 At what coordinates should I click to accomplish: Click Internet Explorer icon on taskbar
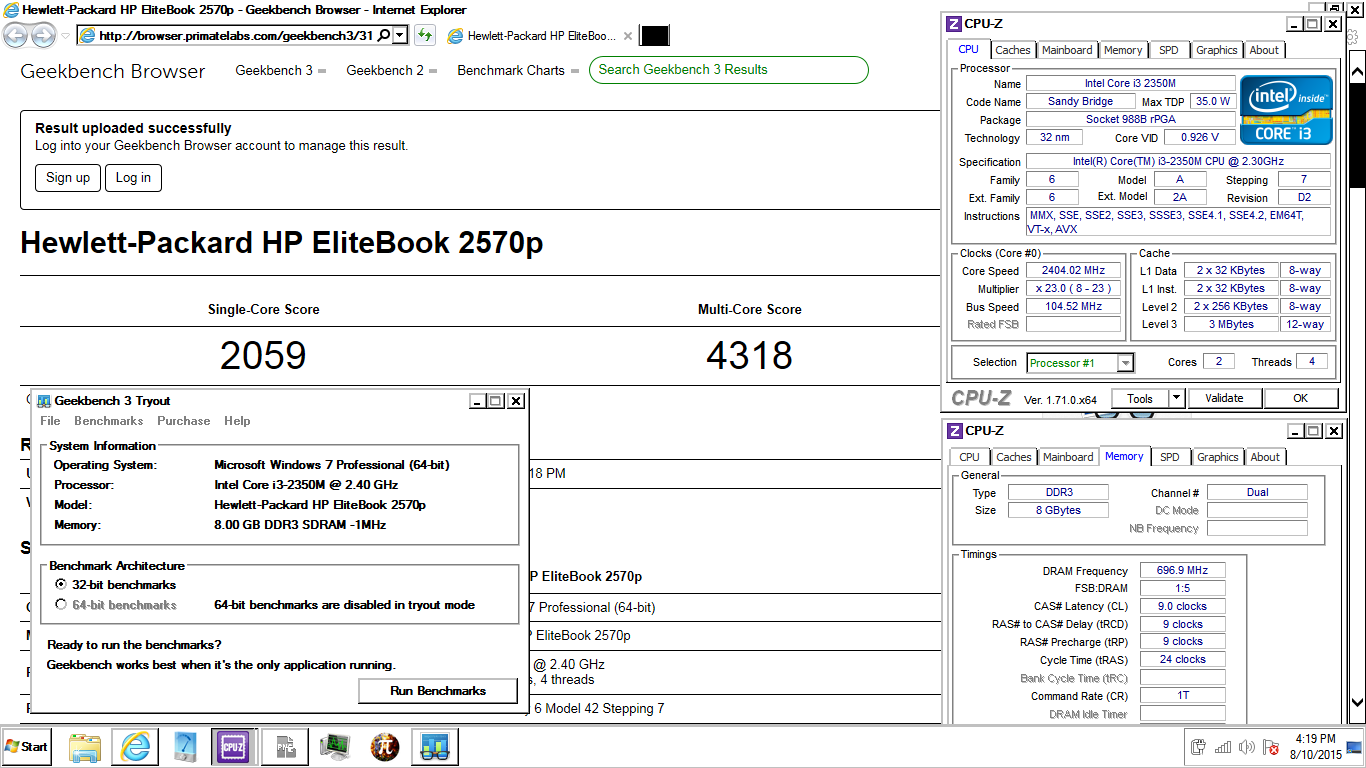pyautogui.click(x=135, y=747)
